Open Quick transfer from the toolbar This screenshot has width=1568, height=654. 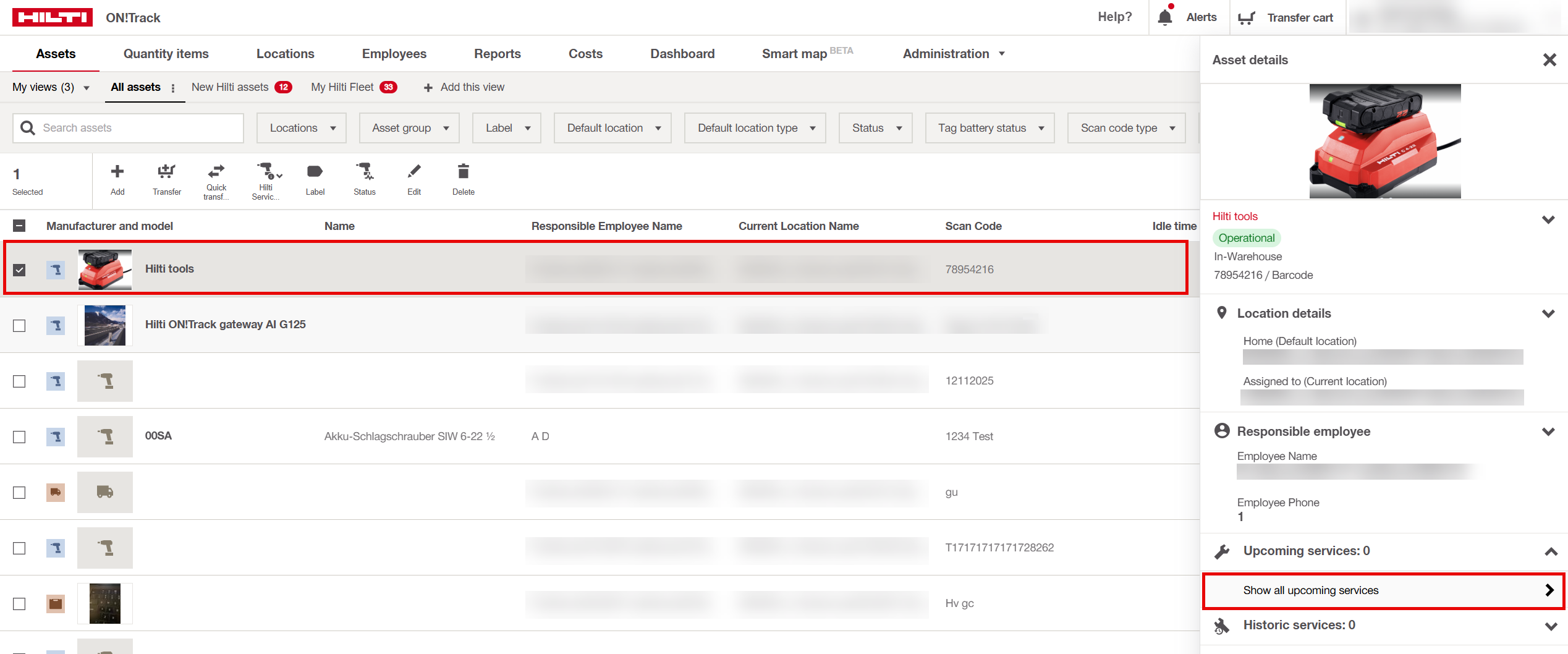coord(216,172)
